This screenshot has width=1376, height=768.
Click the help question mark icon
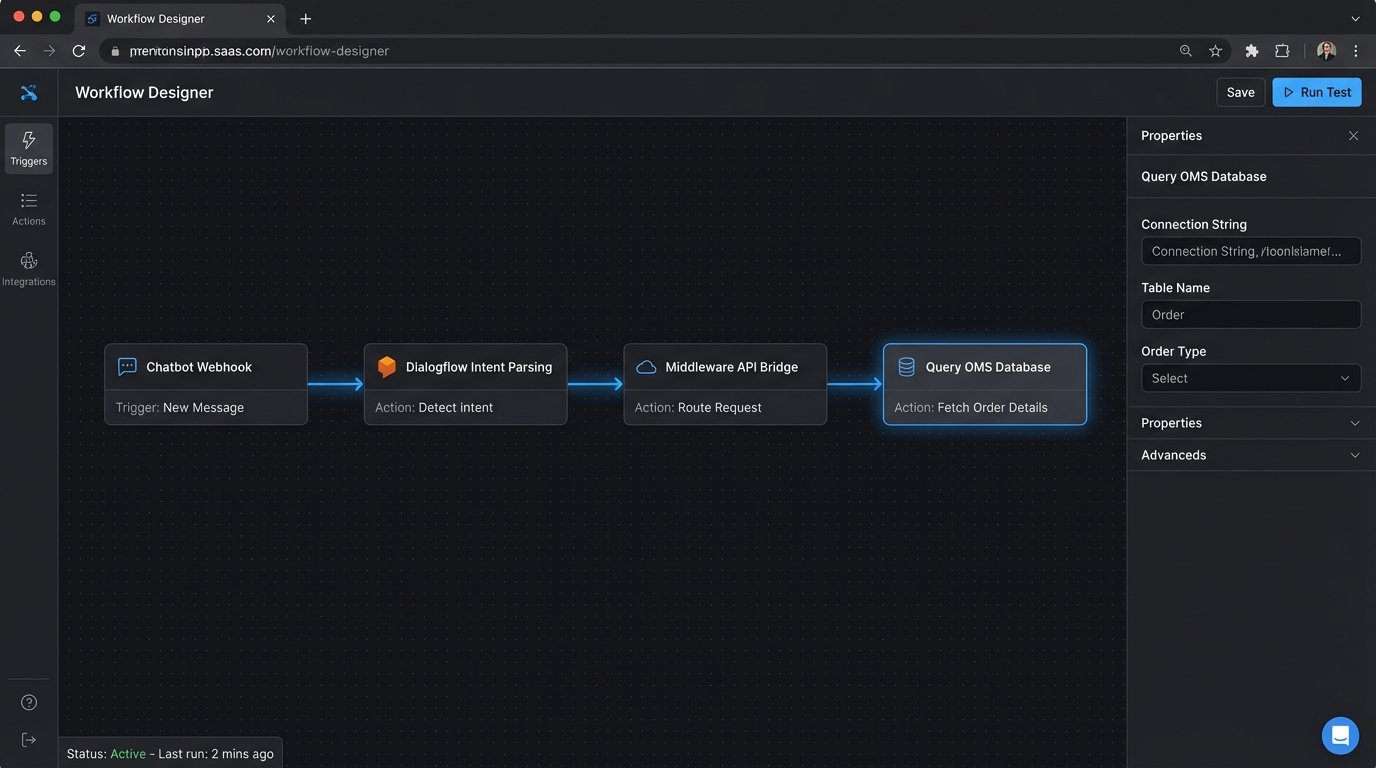29,703
